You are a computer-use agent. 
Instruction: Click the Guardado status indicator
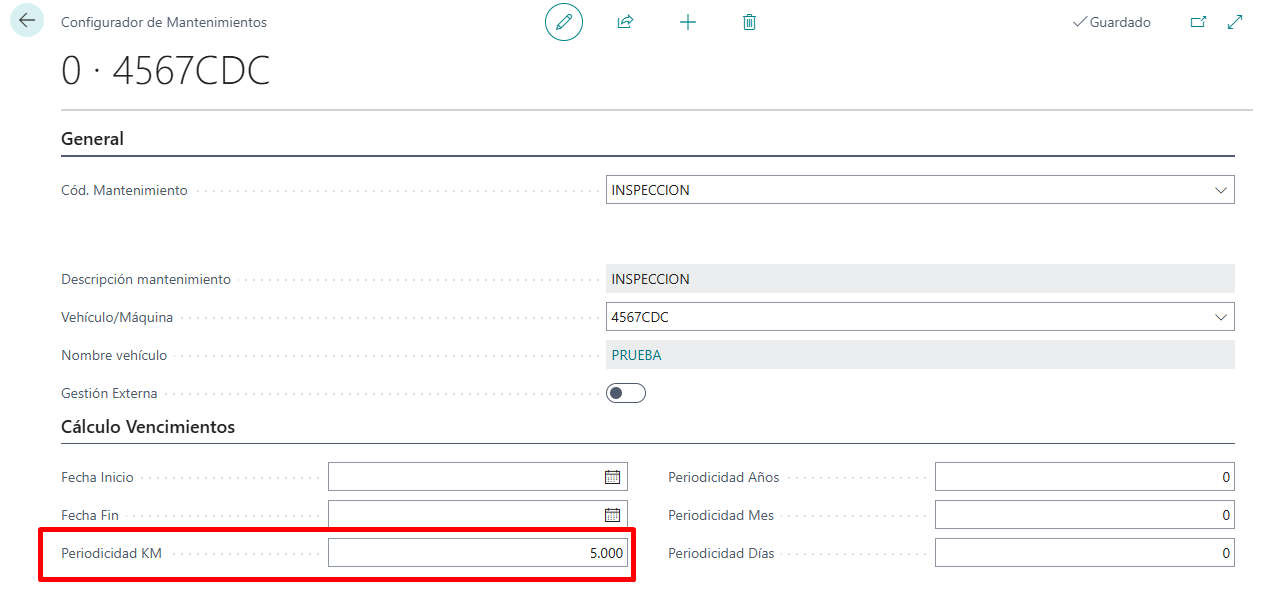(x=1111, y=22)
